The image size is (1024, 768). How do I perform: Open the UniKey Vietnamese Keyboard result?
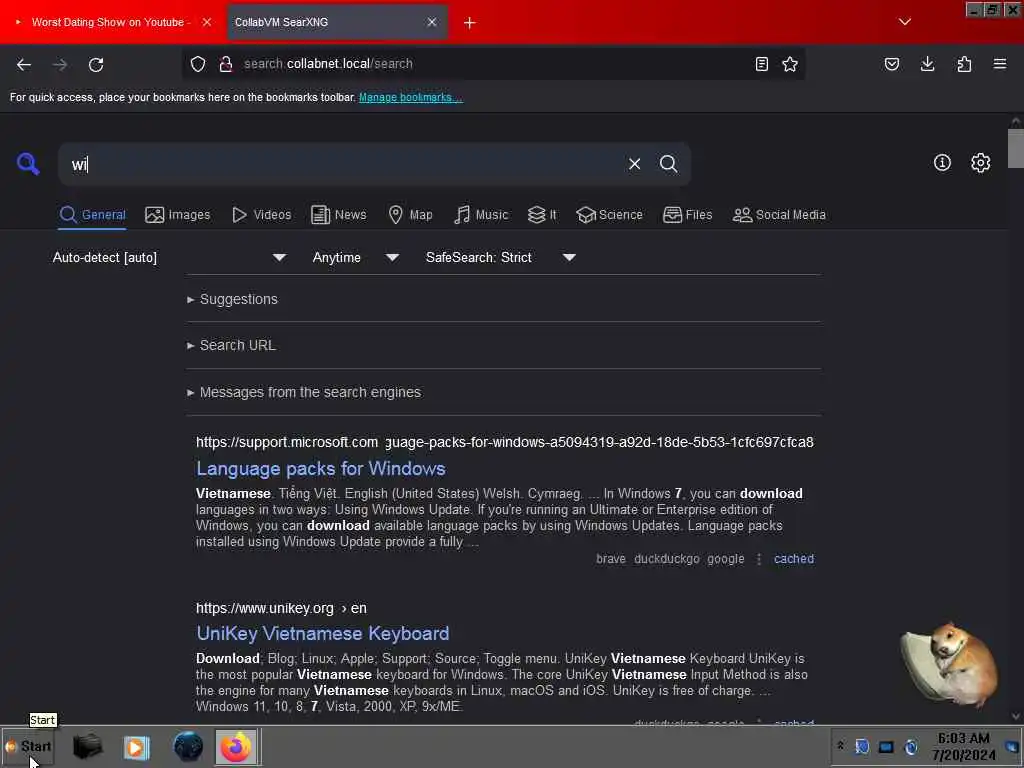click(323, 633)
